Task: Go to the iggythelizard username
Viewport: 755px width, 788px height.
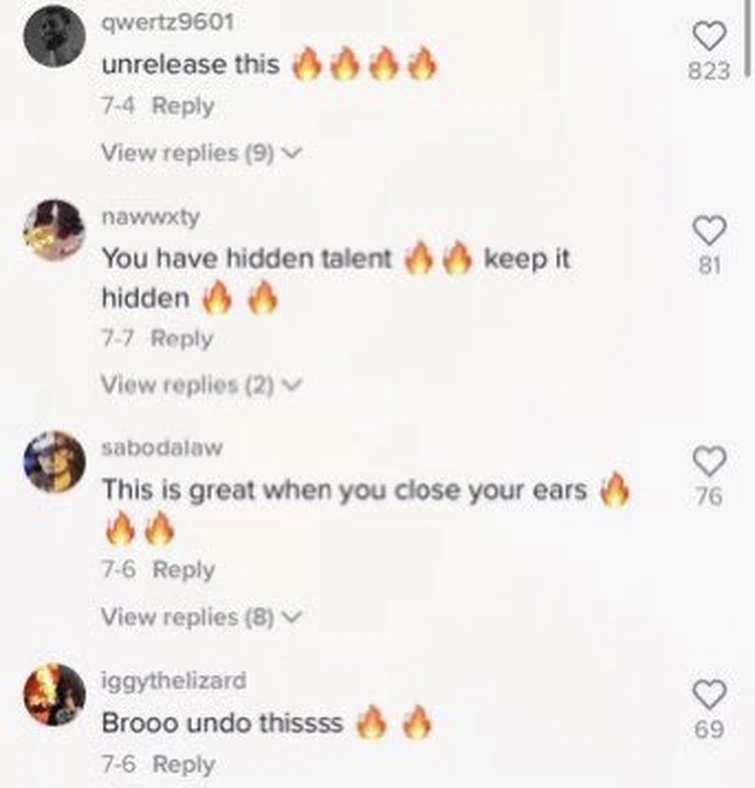Action: coord(174,681)
